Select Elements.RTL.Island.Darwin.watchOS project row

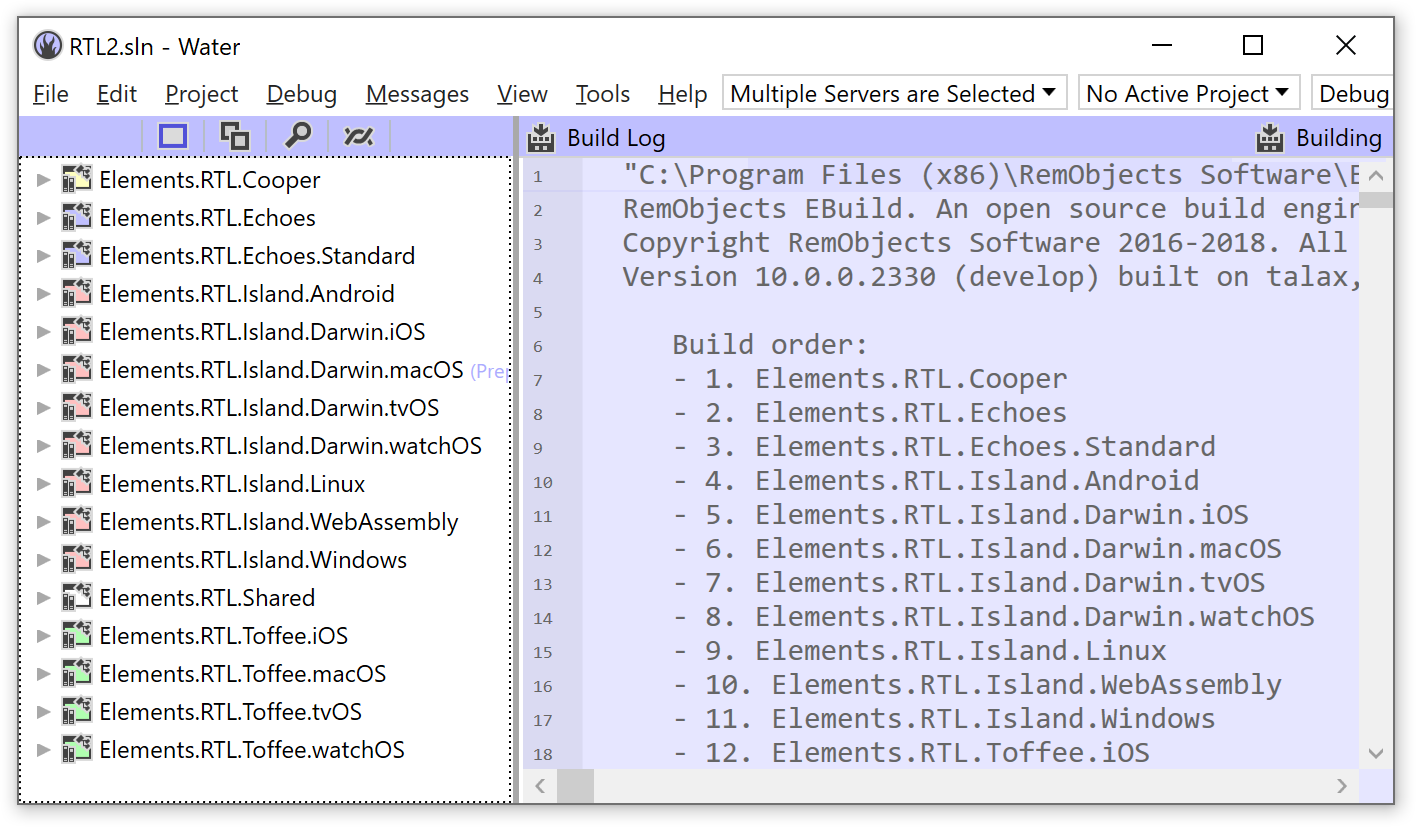coord(266,446)
